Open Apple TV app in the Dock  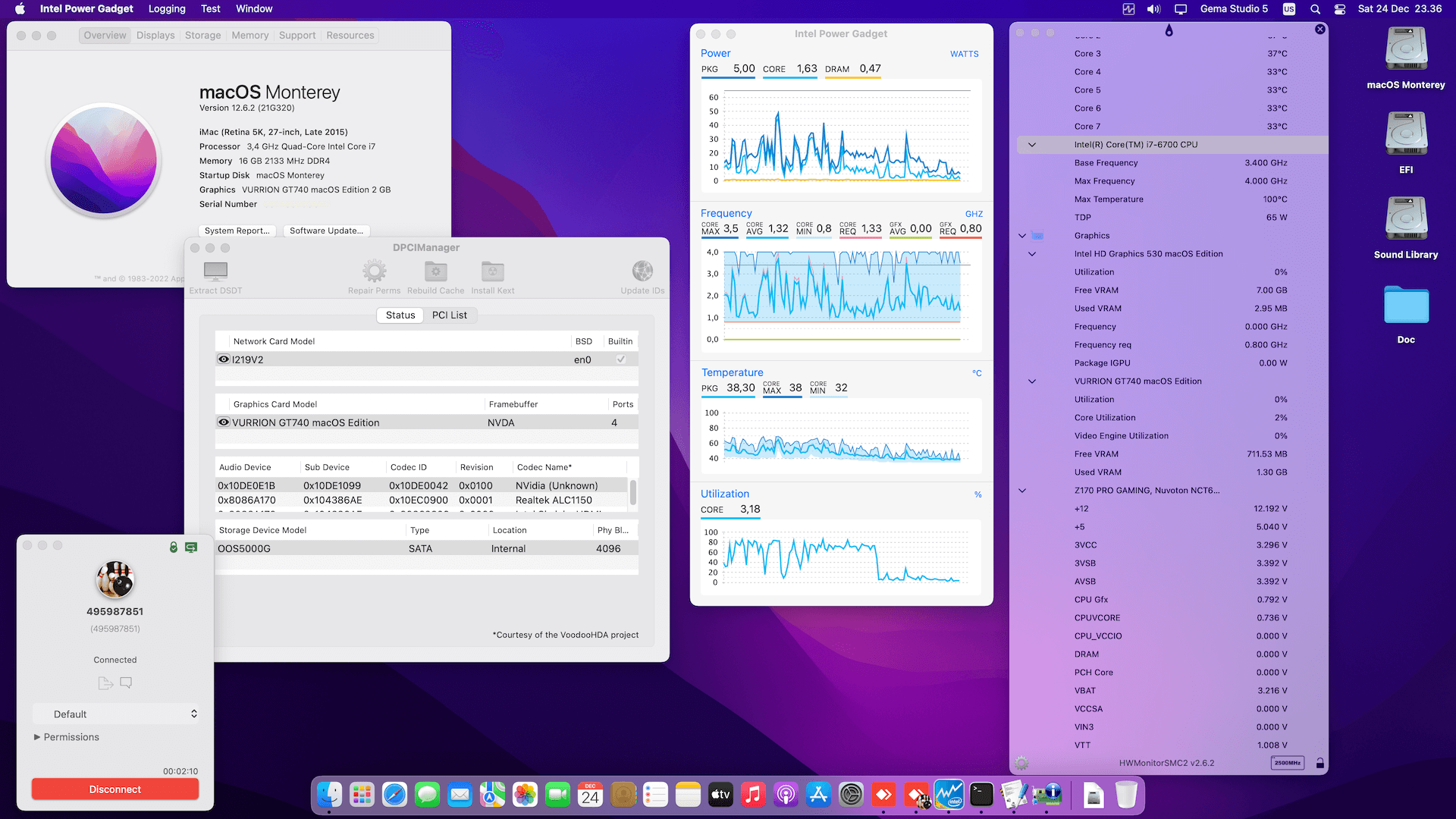pos(720,795)
